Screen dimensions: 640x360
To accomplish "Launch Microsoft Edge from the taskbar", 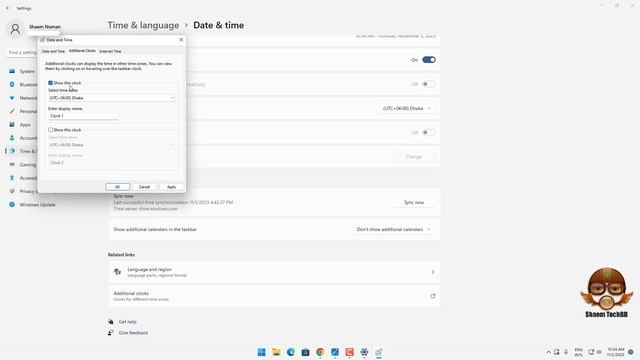I will pyautogui.click(x=291, y=352).
